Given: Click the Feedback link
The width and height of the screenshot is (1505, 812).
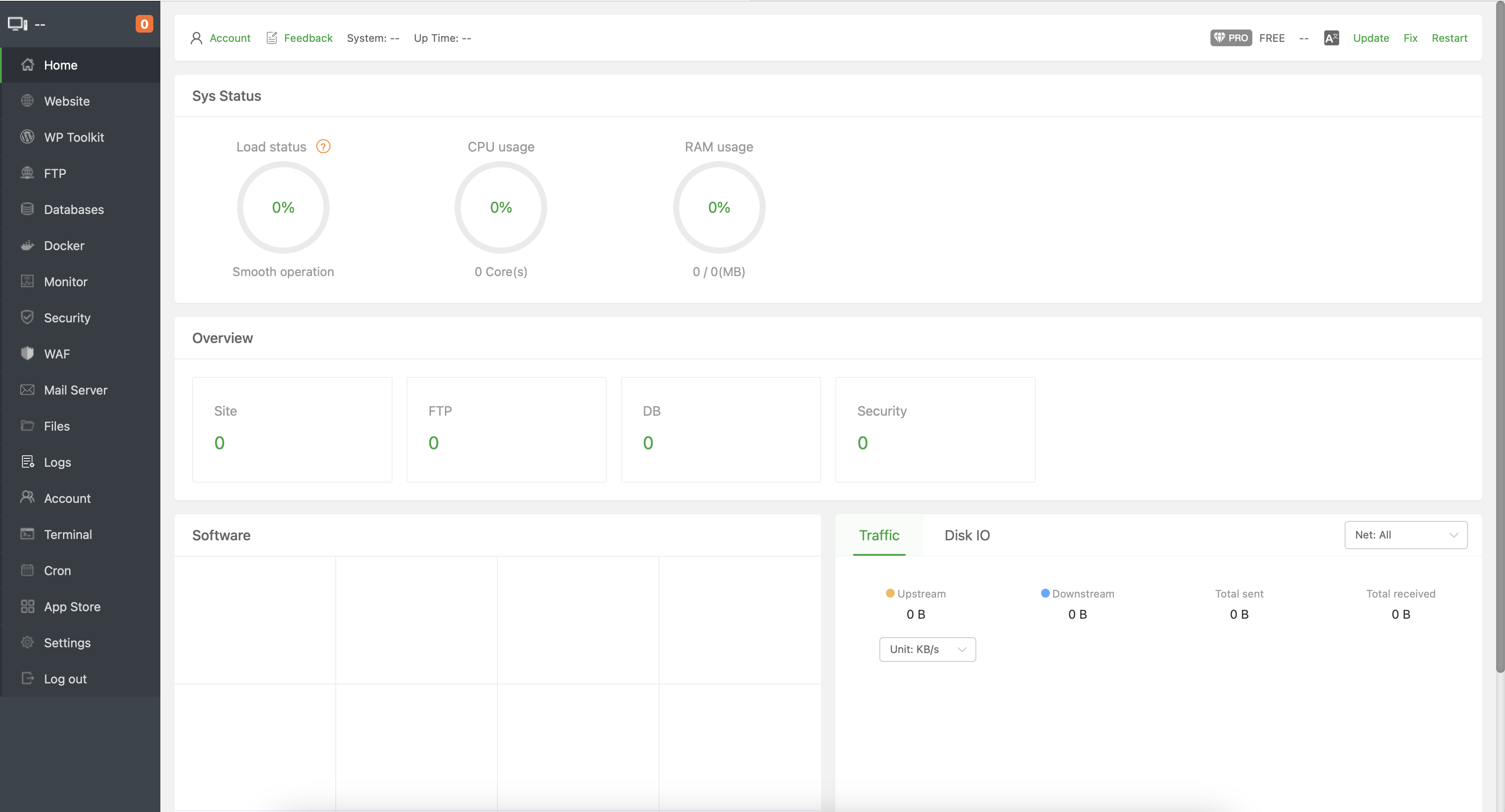Looking at the screenshot, I should (308, 38).
